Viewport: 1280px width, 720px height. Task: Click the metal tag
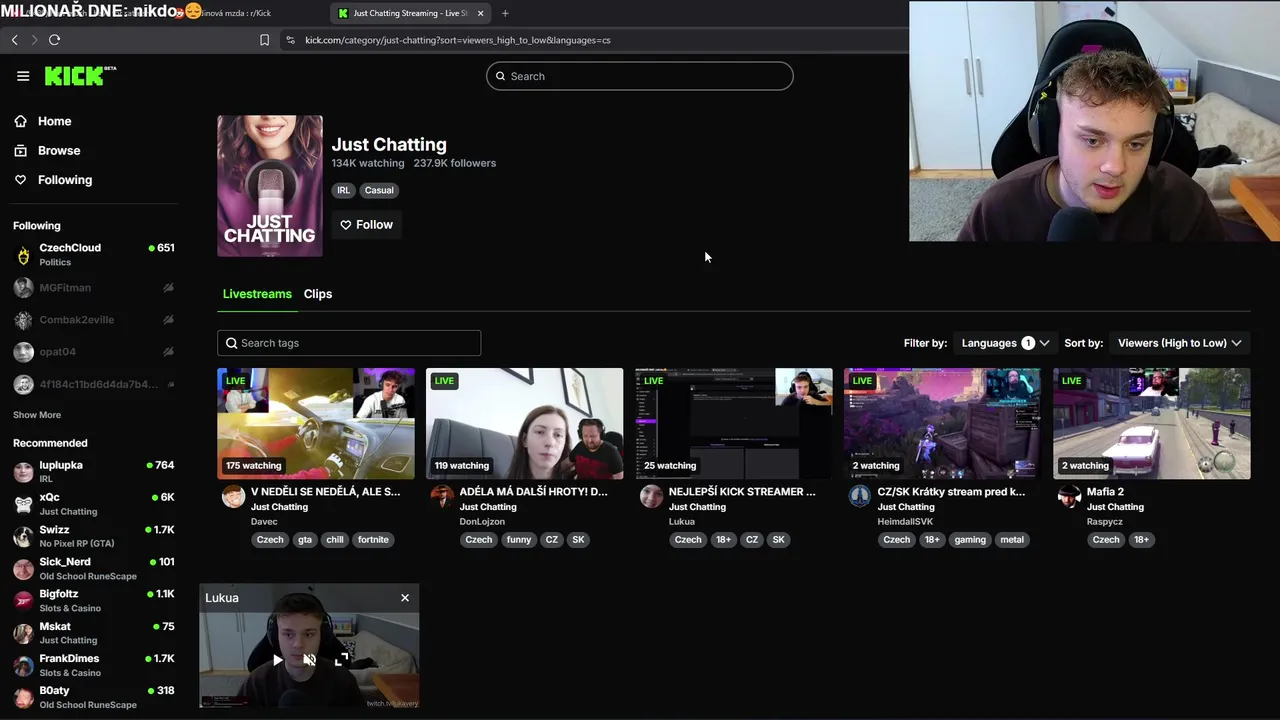coord(1012,540)
